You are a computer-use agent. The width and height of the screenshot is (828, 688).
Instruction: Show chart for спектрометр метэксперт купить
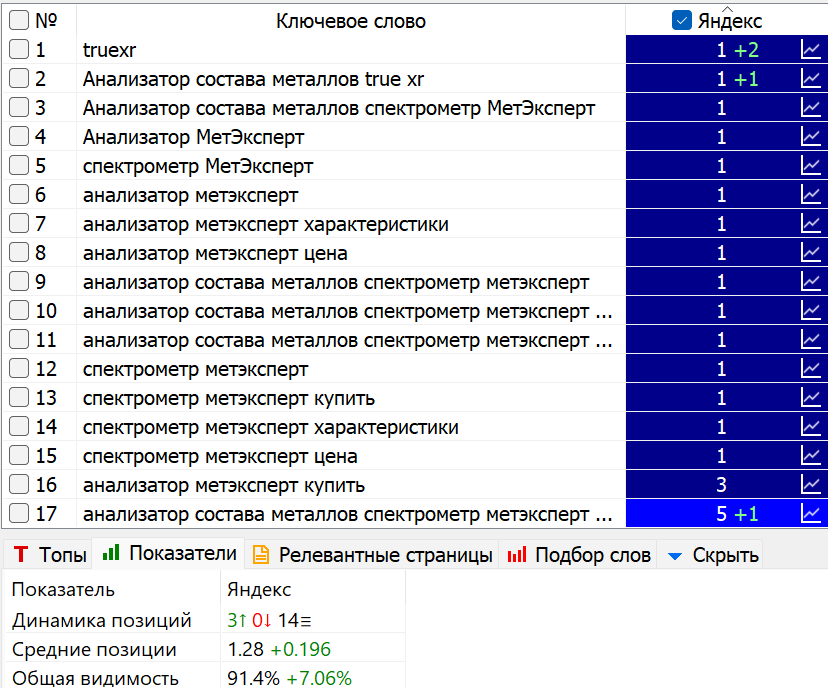click(x=811, y=398)
